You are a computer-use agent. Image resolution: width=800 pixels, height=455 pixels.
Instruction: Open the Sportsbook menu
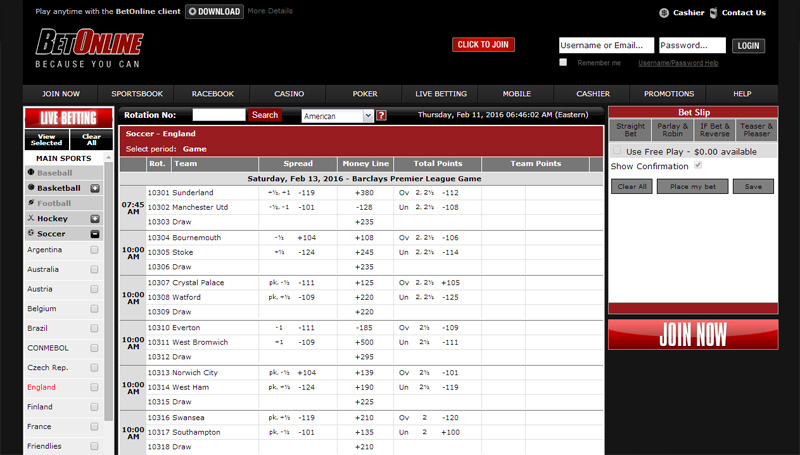[x=137, y=94]
